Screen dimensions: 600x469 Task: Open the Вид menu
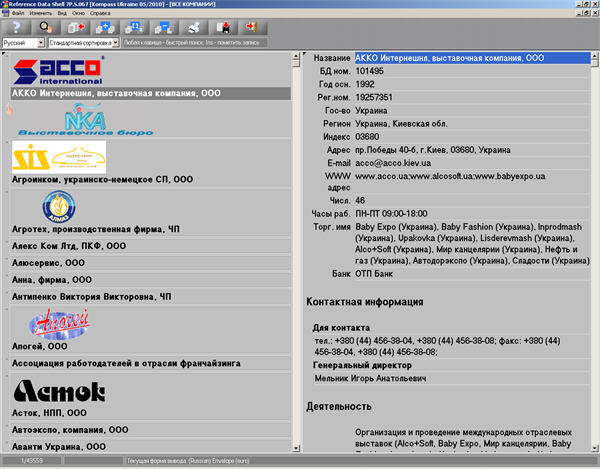(62, 13)
